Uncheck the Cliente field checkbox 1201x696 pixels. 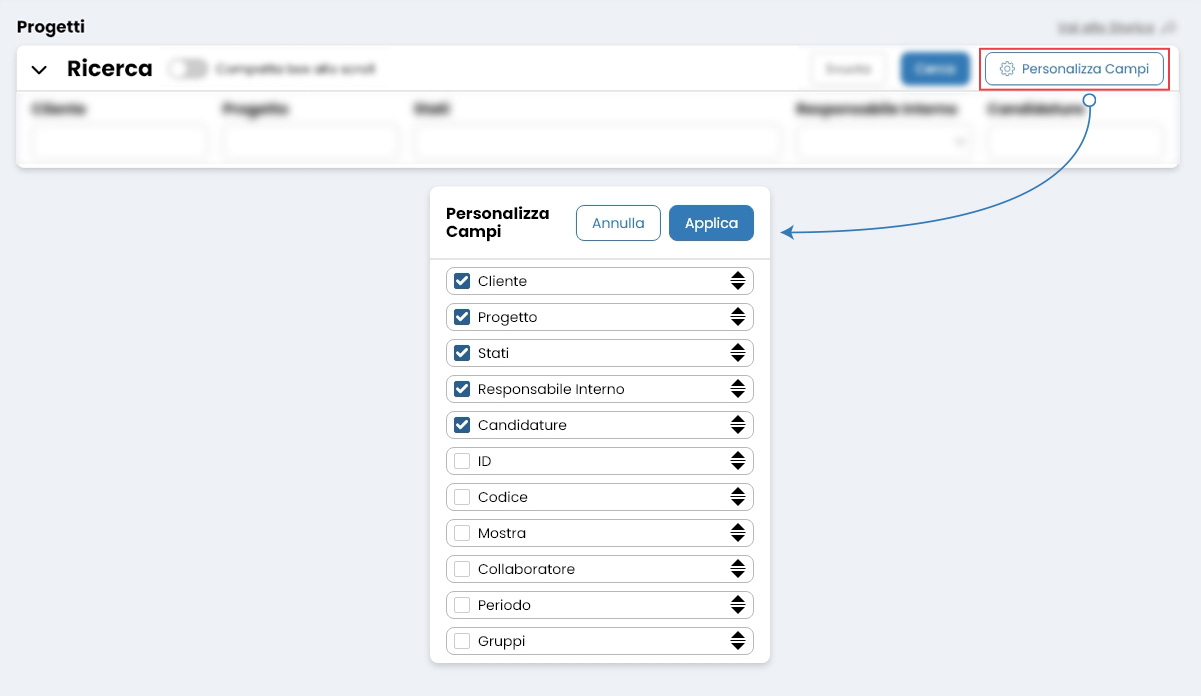tap(462, 281)
